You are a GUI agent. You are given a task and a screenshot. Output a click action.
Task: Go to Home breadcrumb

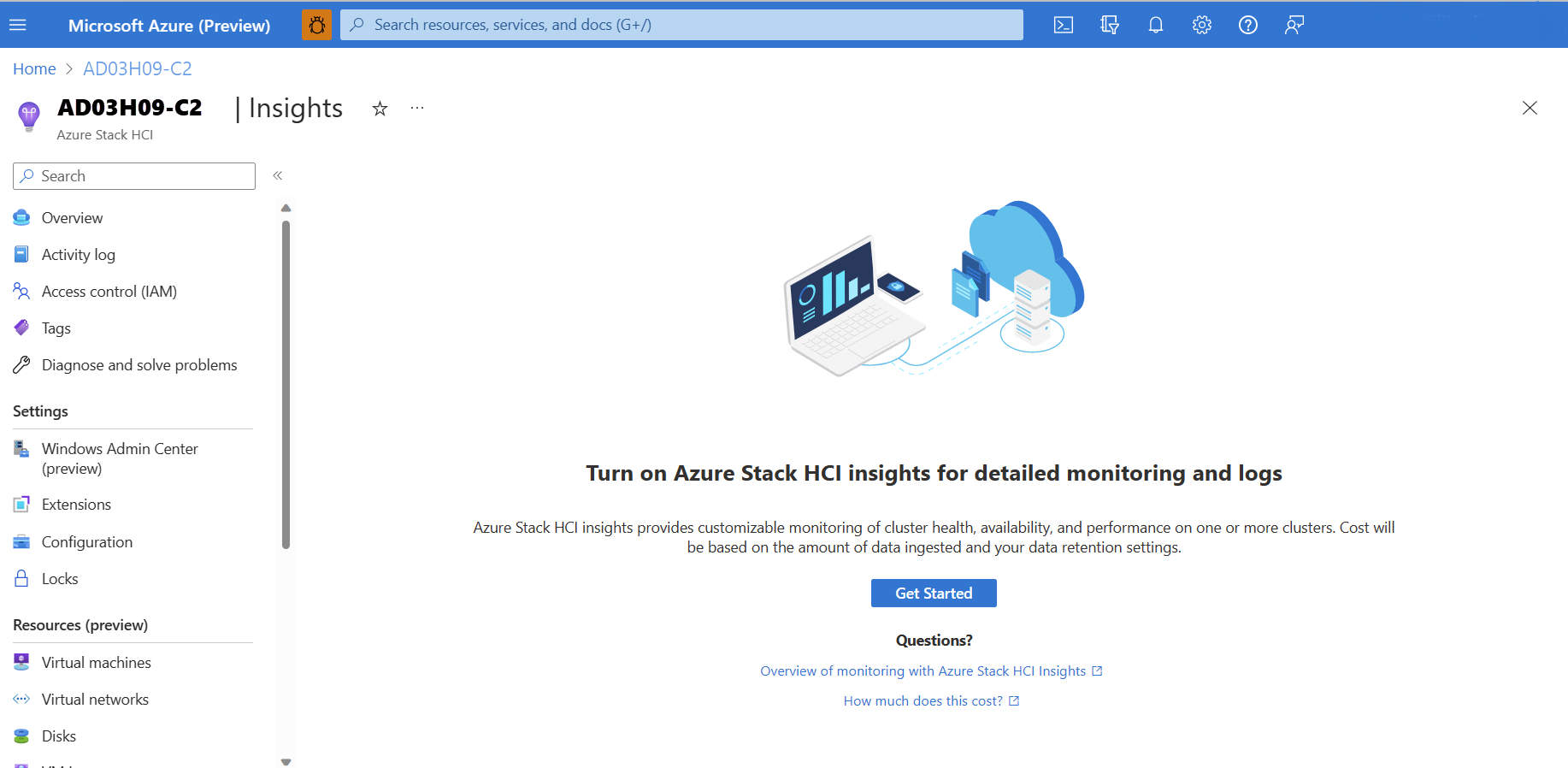(x=34, y=68)
